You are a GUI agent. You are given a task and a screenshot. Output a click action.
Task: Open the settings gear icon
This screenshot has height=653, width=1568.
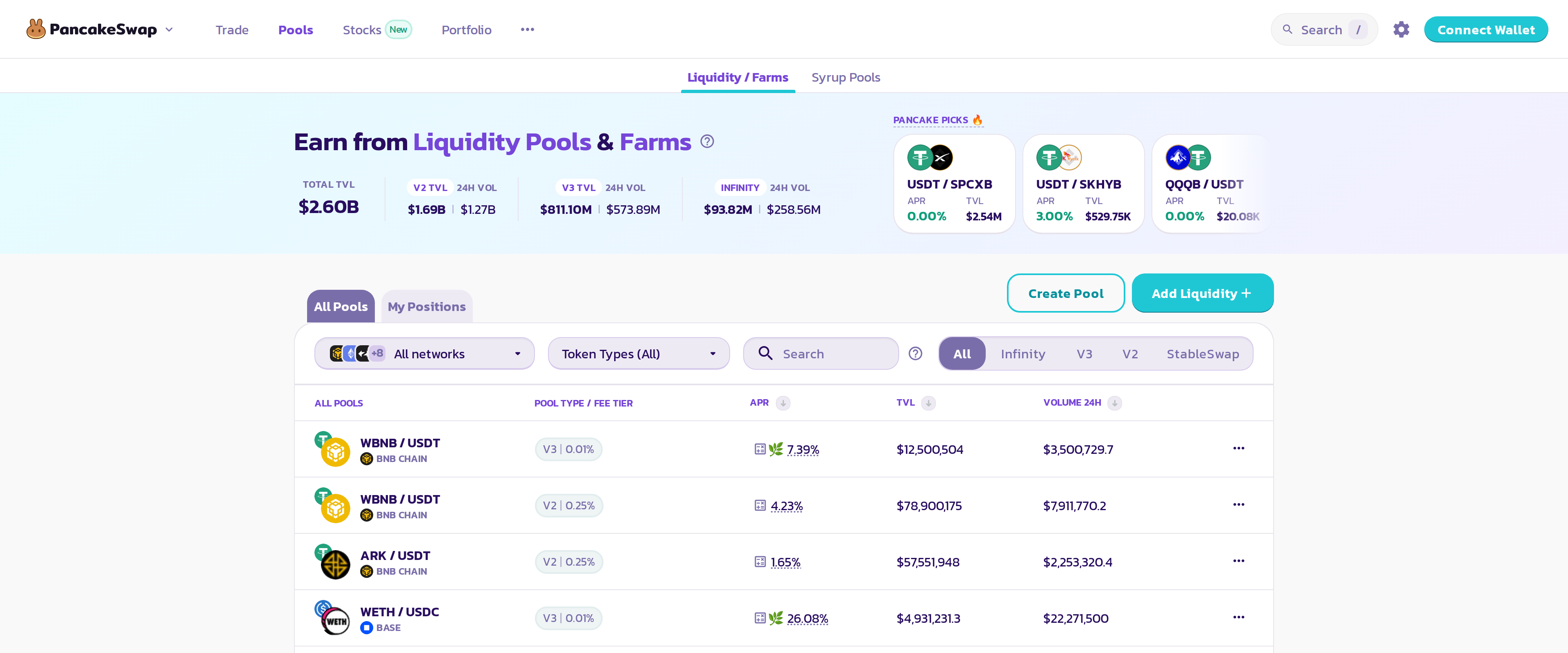1401,29
